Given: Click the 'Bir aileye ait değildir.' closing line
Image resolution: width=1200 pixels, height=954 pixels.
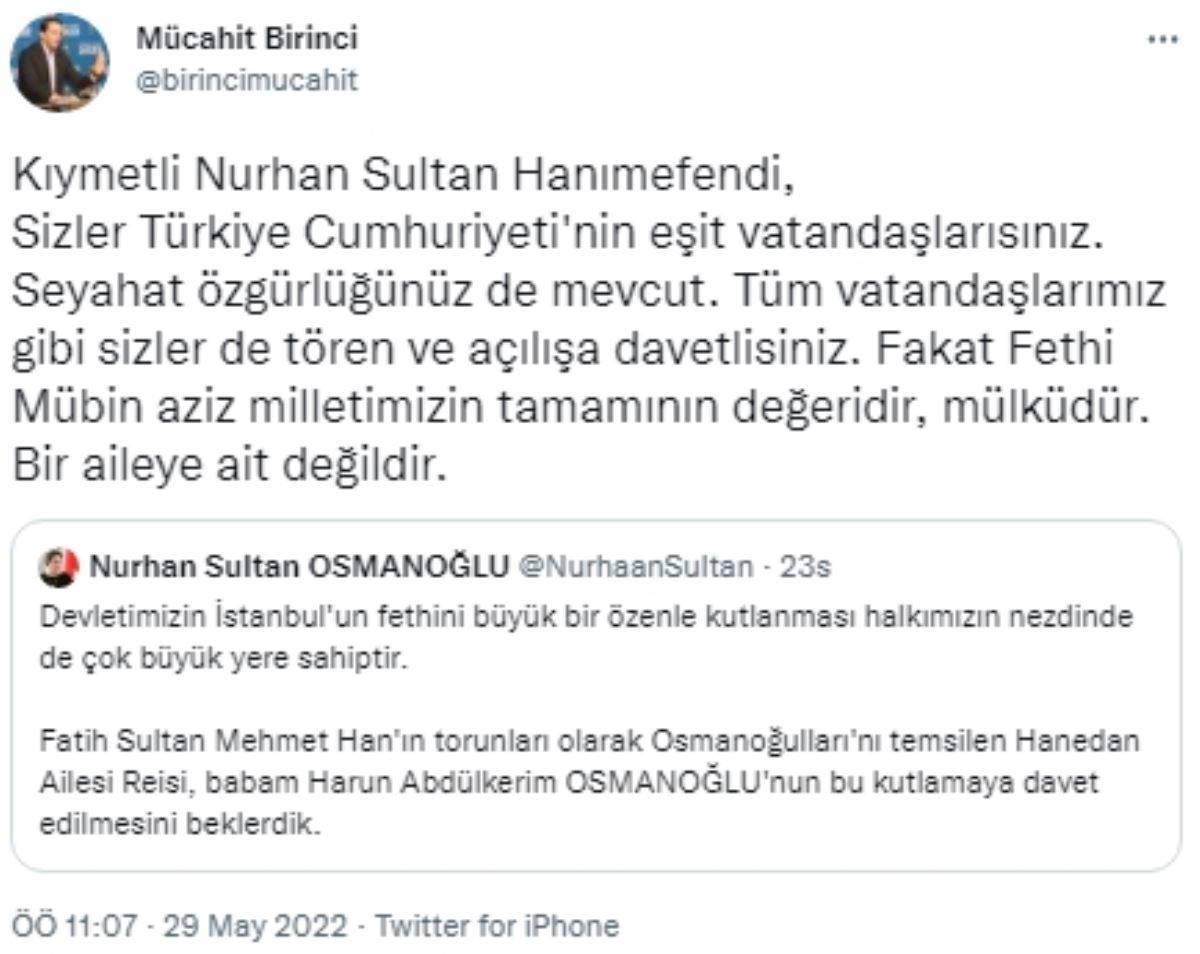Looking at the screenshot, I should click(227, 464).
